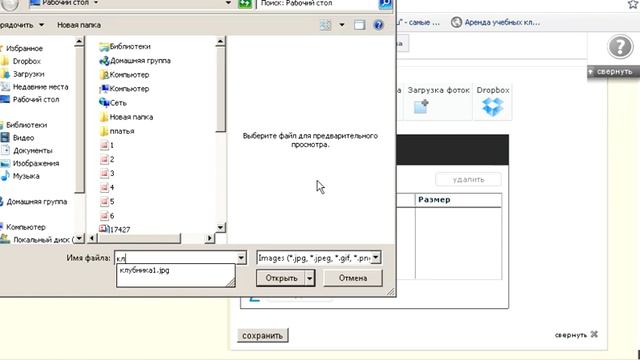640x360 pixels.
Task: Select image file named 3
Action: (107, 173)
